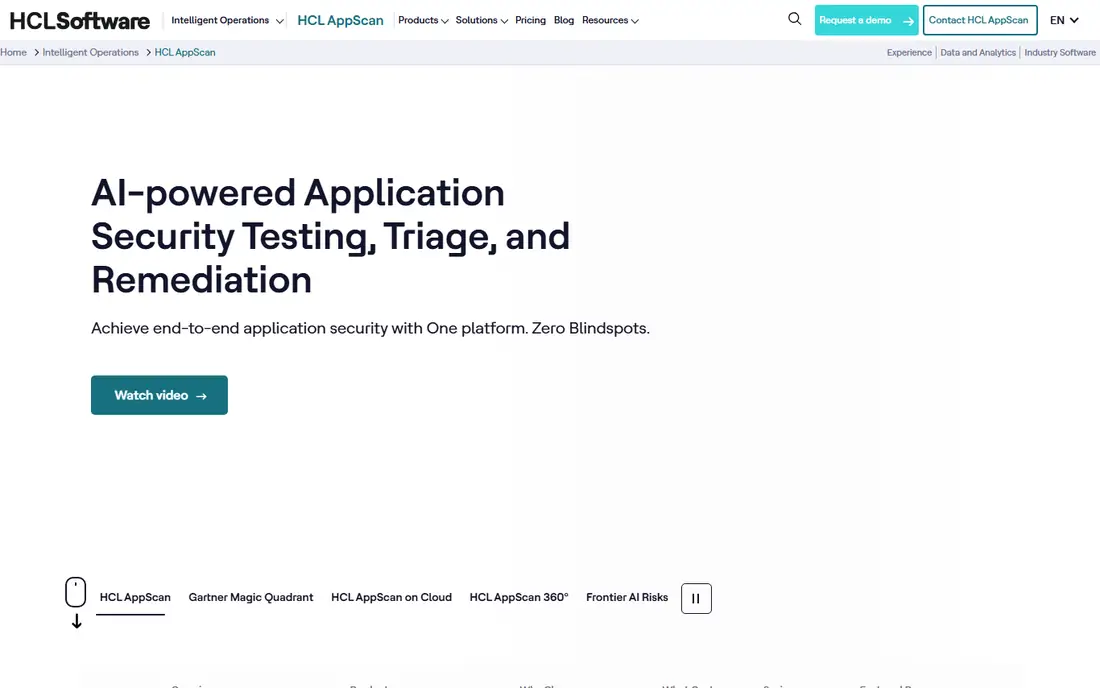Select the HCL AppScan carousel tab
This screenshot has height=688, width=1100.
pyautogui.click(x=135, y=598)
